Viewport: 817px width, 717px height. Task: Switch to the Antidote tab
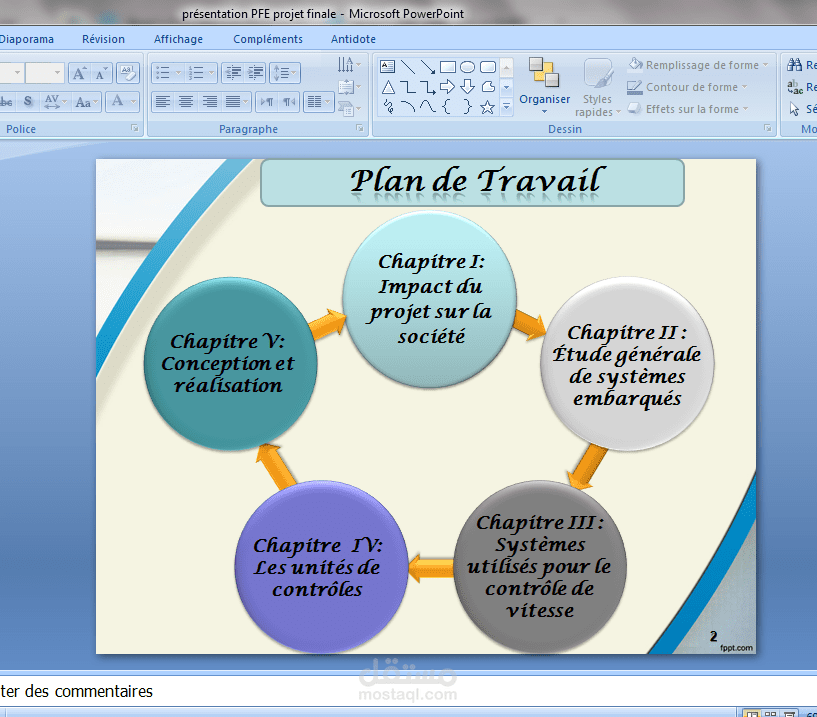pos(353,39)
